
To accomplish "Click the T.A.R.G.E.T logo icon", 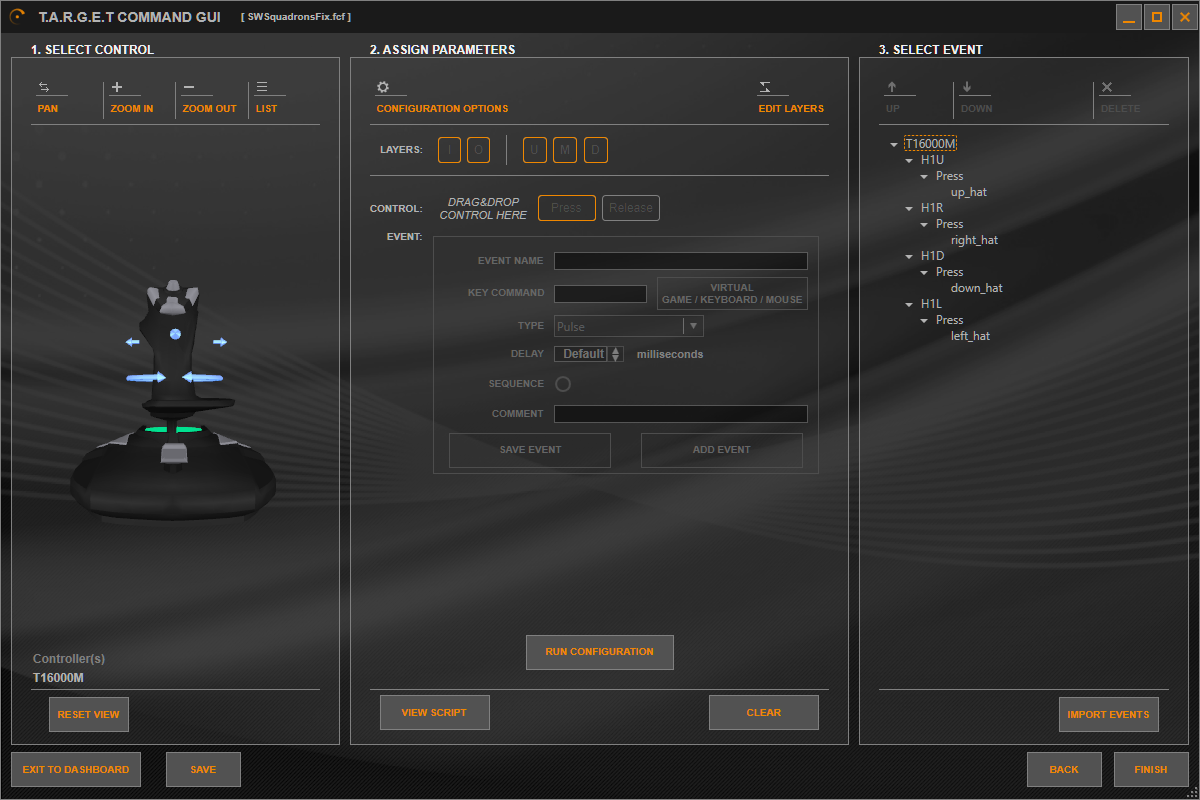I will [x=17, y=16].
